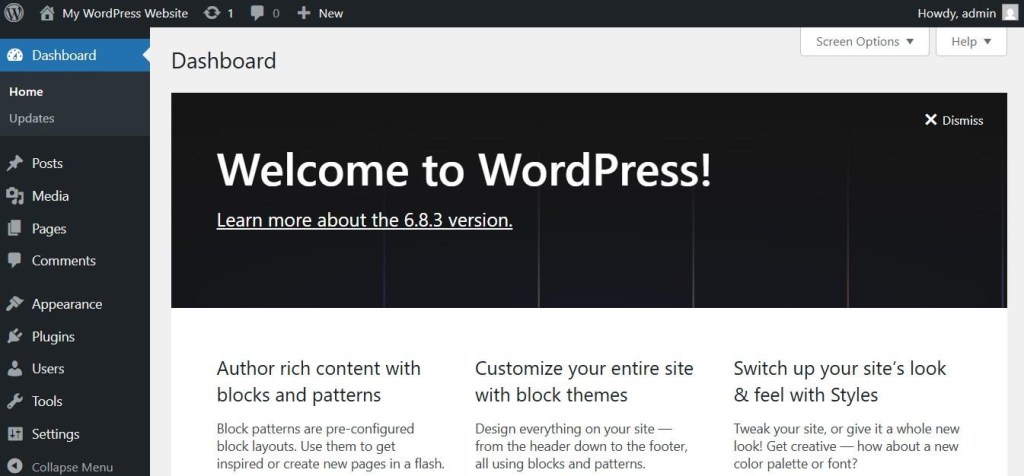Visit My WordPress Website link
Screen dimensions: 1024x476
125,13
